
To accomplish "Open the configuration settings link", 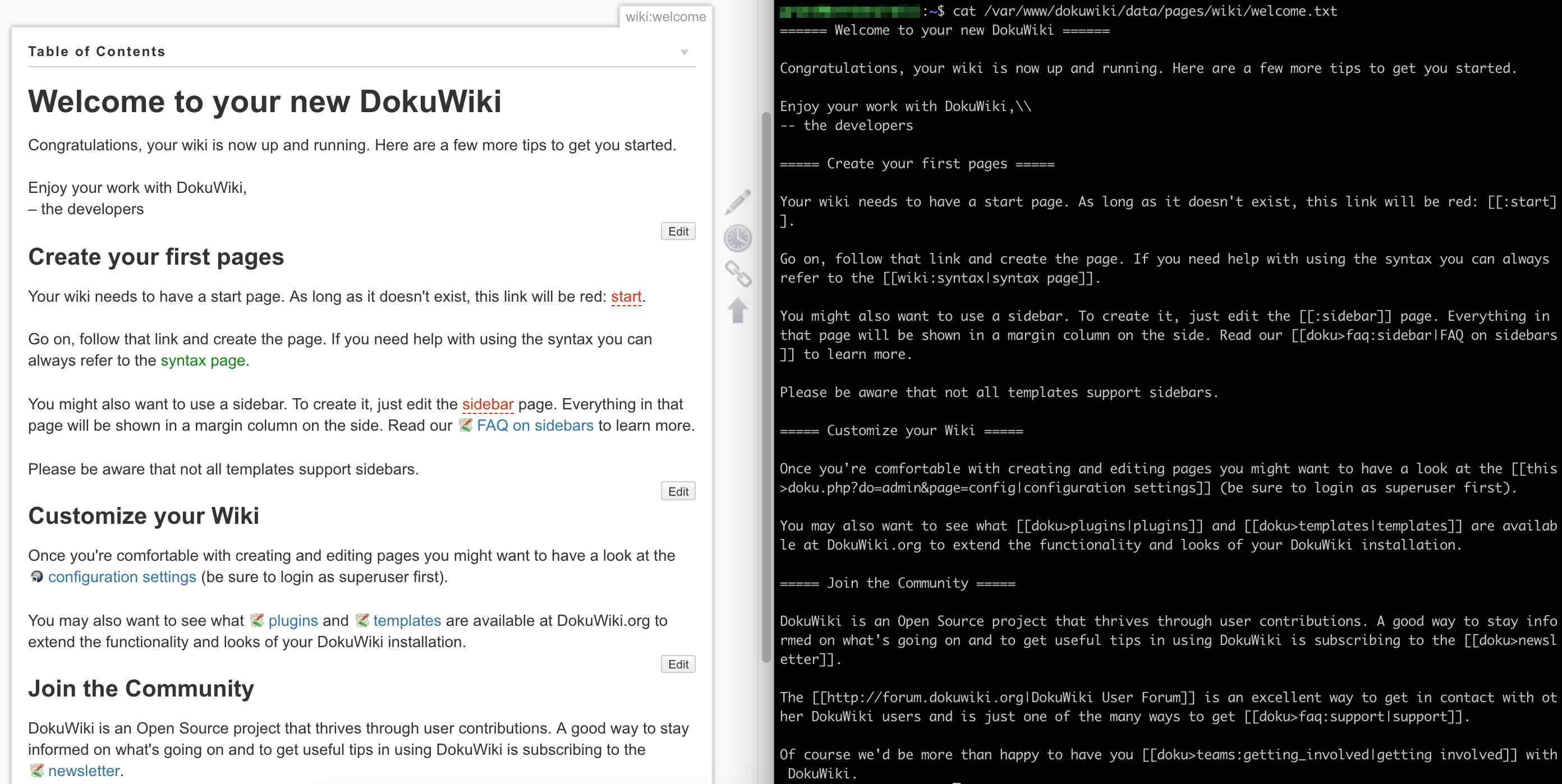I will (122, 577).
